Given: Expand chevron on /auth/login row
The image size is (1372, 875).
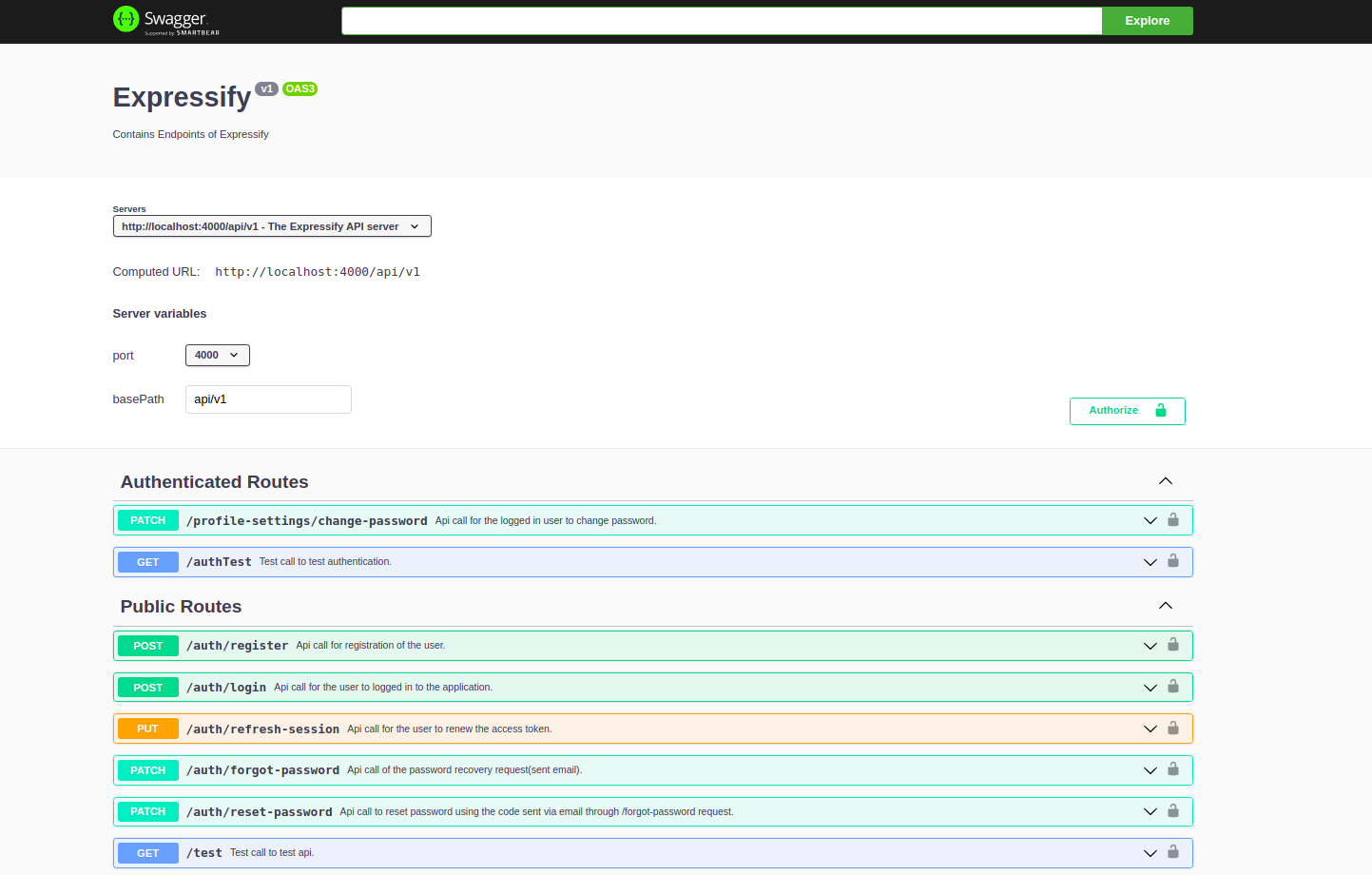Looking at the screenshot, I should tap(1150, 688).
